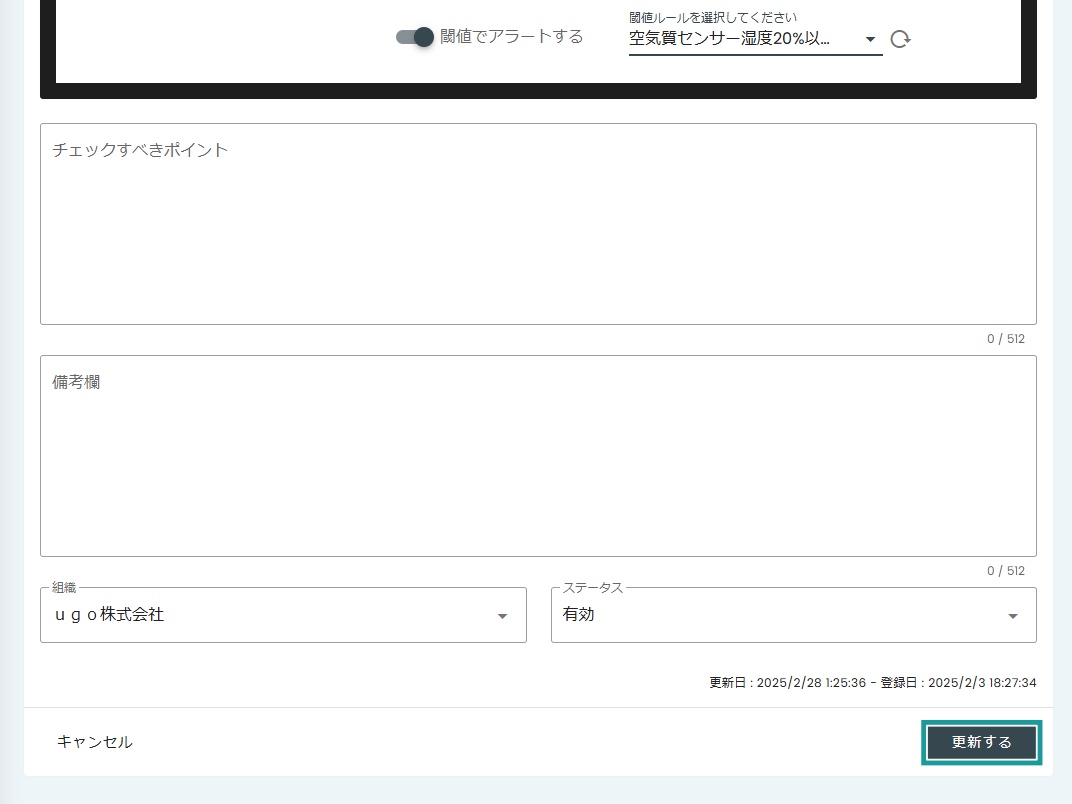Open the ステータス dropdown showing 有効

pos(793,615)
